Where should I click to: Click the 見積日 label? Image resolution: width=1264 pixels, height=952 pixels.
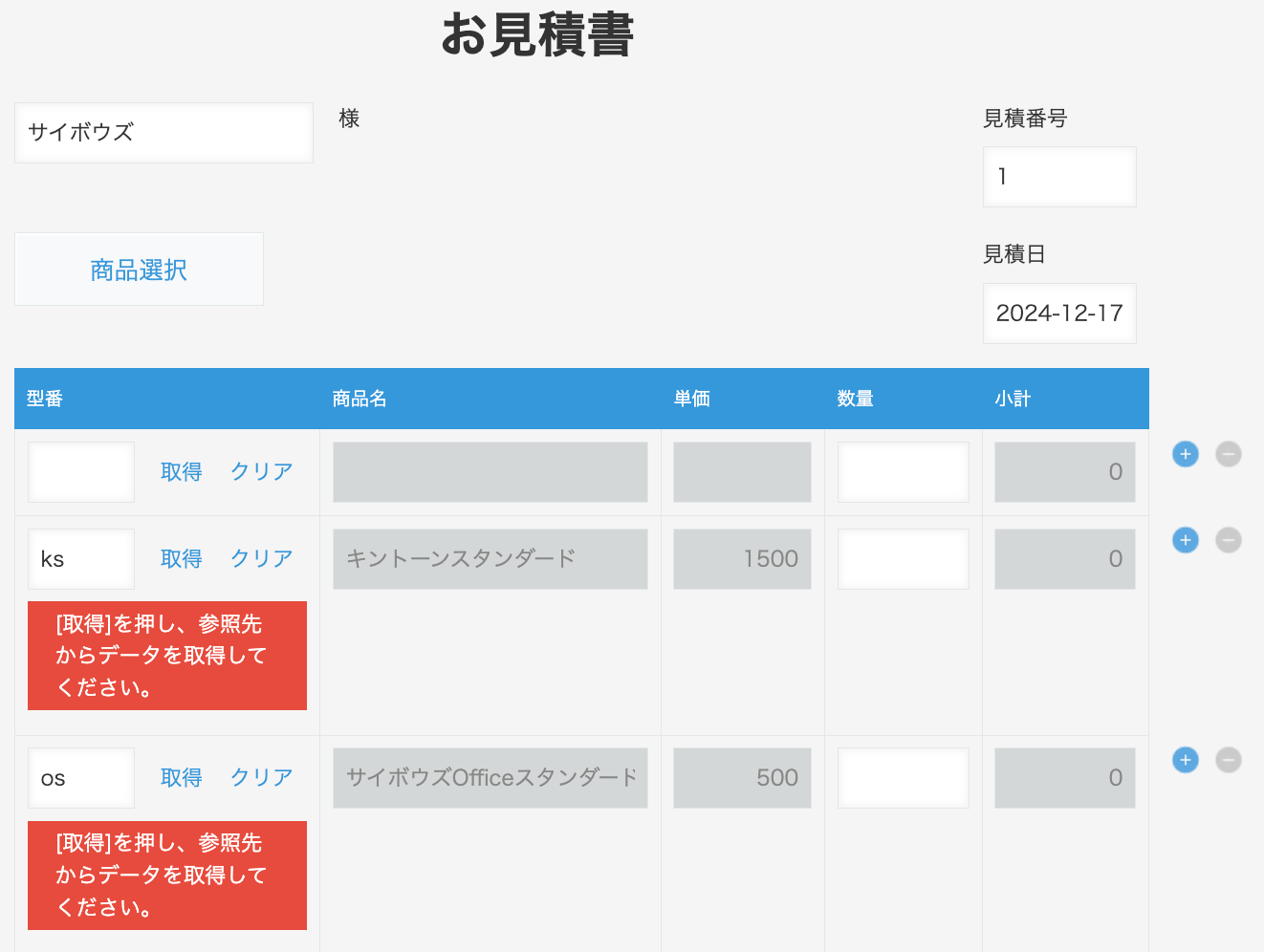tap(1014, 254)
